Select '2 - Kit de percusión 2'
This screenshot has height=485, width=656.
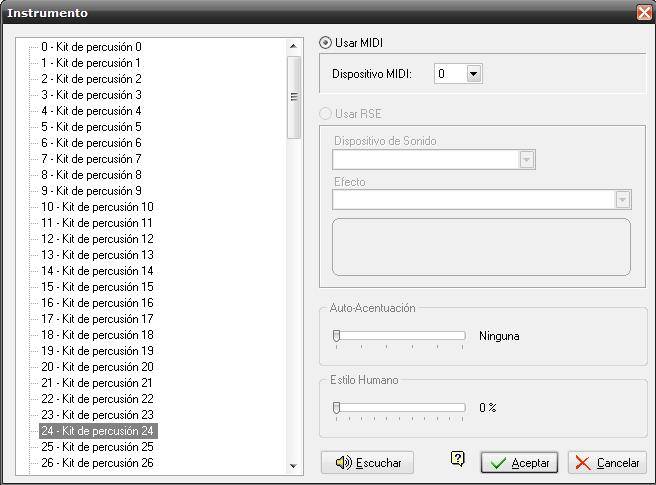(x=91, y=79)
